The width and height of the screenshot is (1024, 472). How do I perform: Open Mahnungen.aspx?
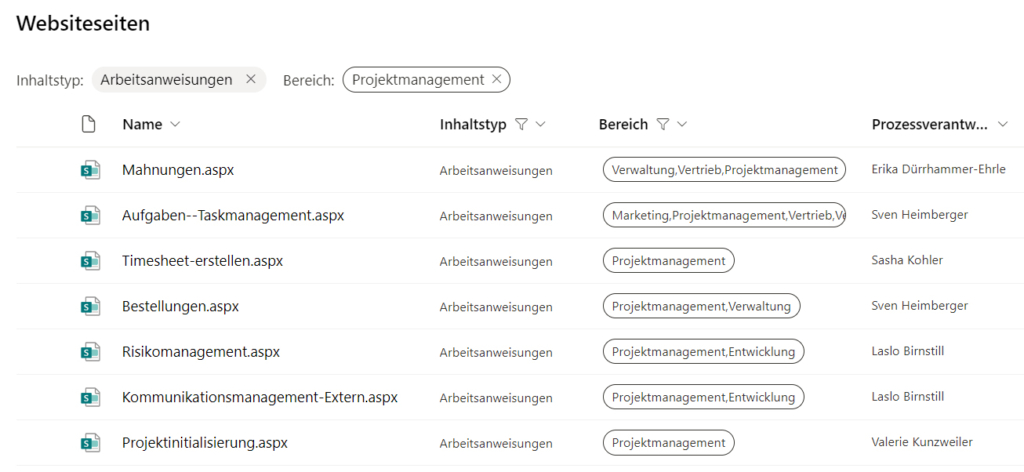(178, 170)
